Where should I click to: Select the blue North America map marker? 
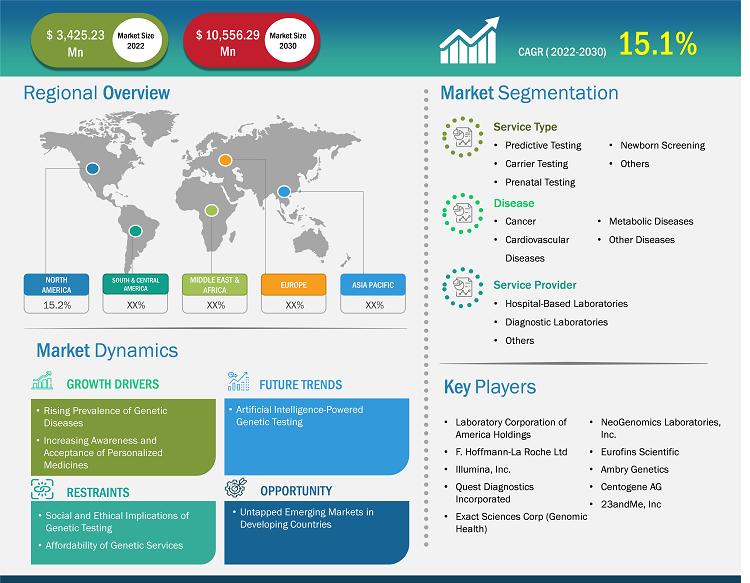[92, 168]
